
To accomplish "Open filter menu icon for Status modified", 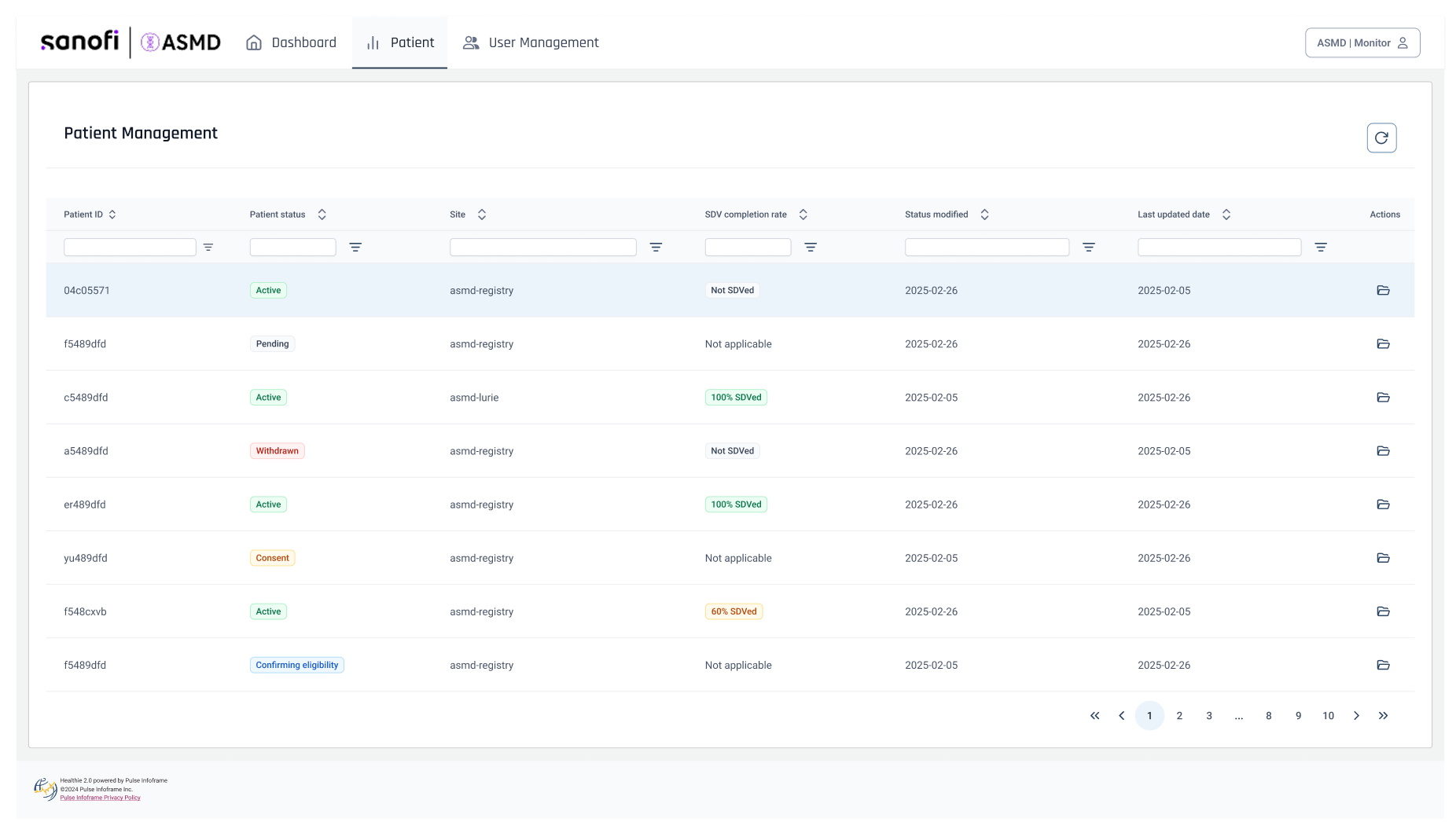I will 1089,247.
